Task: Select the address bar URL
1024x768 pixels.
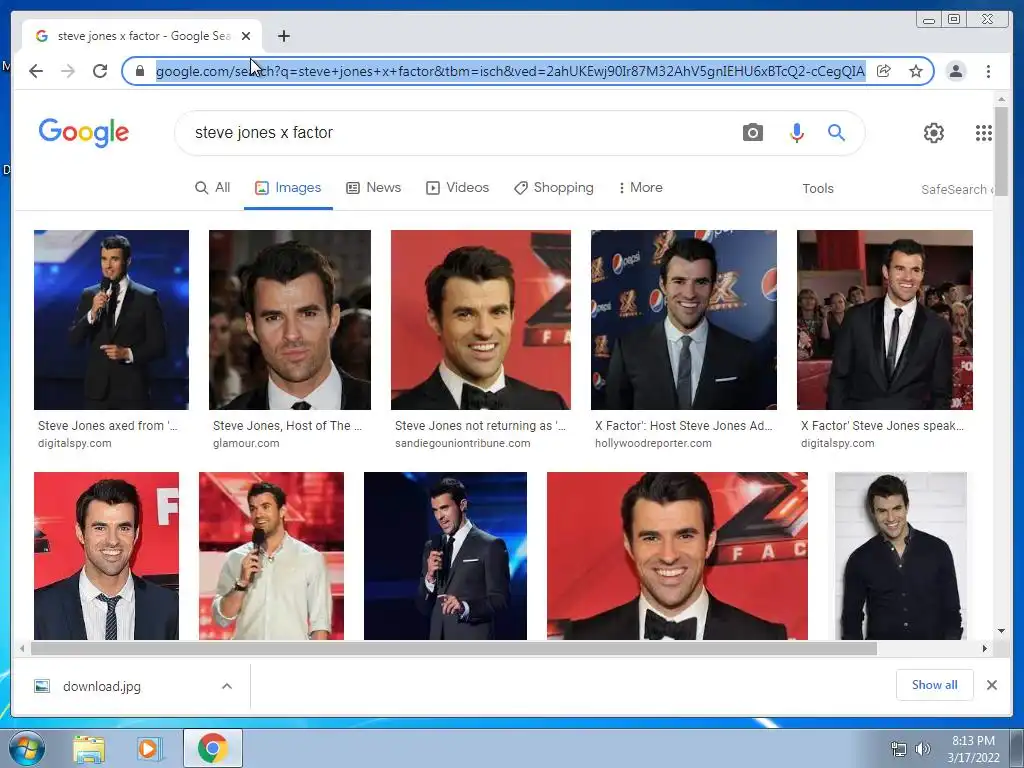Action: (x=510, y=71)
